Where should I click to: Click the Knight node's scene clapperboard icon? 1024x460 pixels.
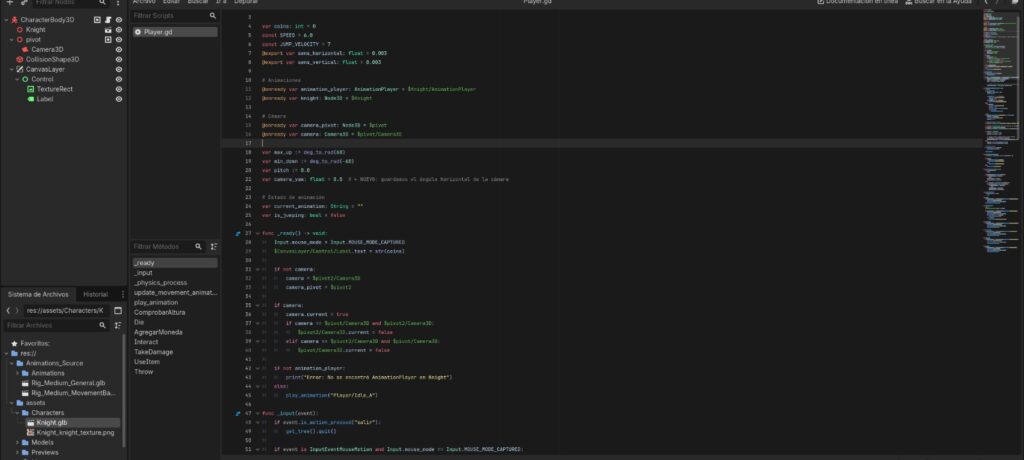point(108,29)
